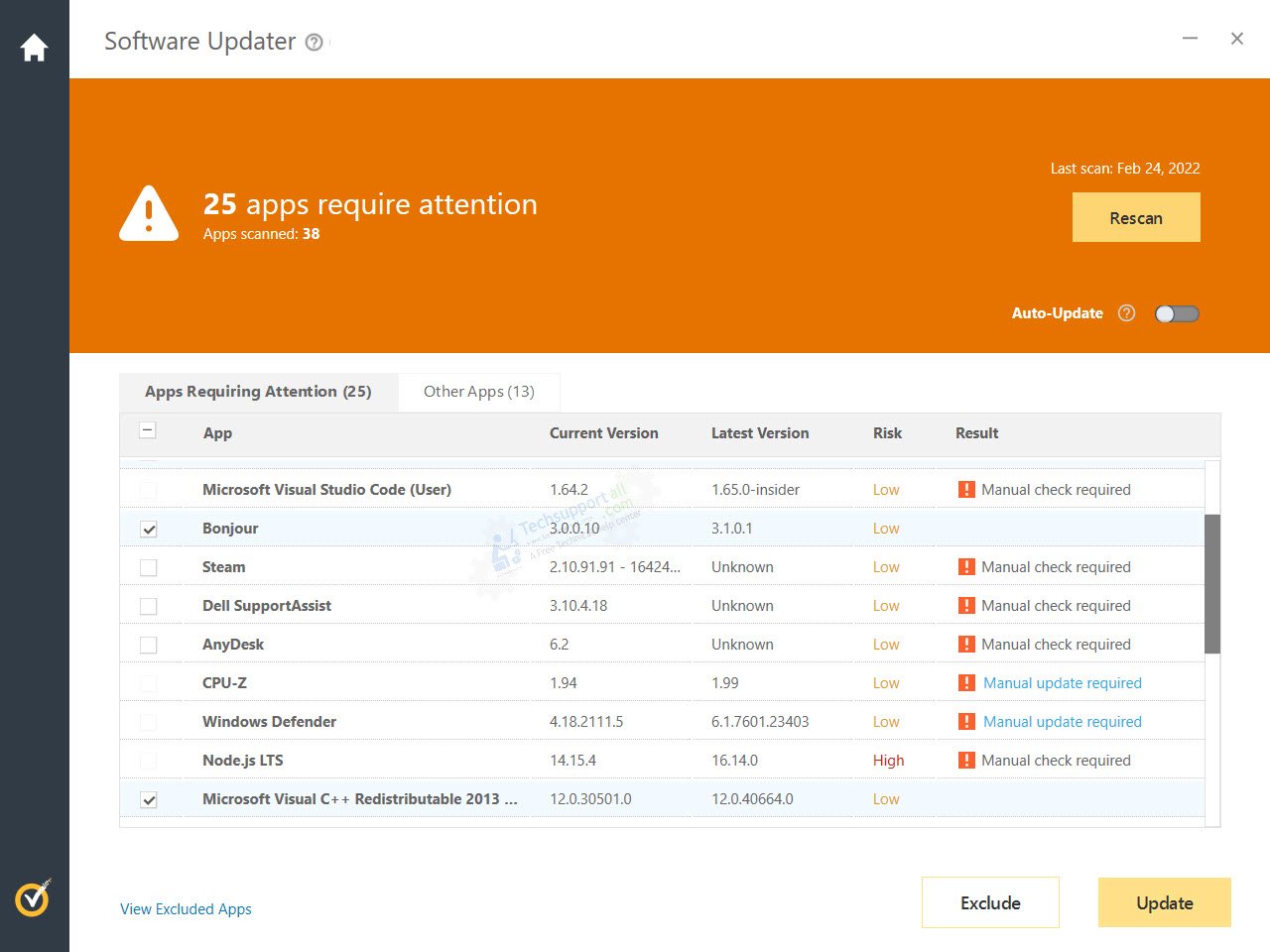The image size is (1270, 952).
Task: Open CPU-Z Manual update required link
Action: [1063, 683]
